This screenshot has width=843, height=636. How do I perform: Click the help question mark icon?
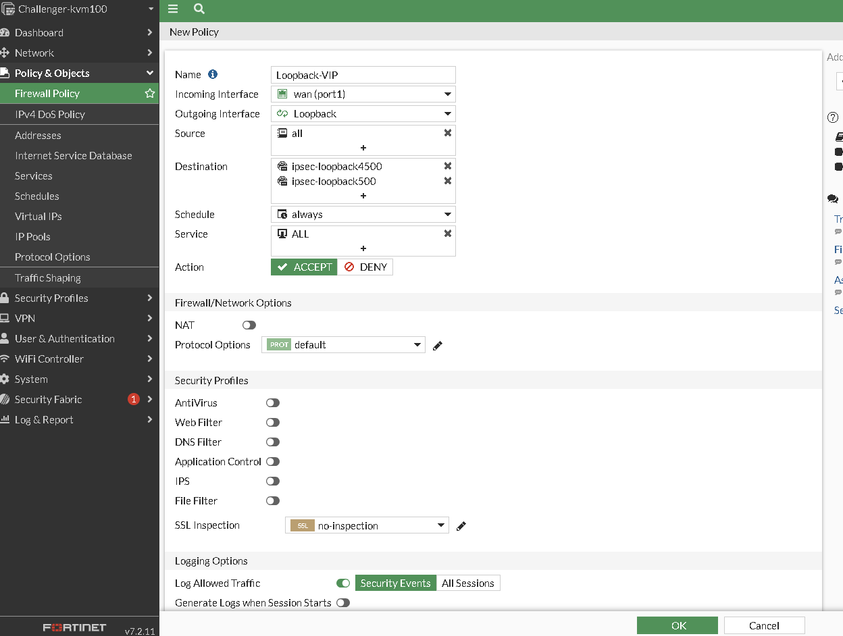832,118
